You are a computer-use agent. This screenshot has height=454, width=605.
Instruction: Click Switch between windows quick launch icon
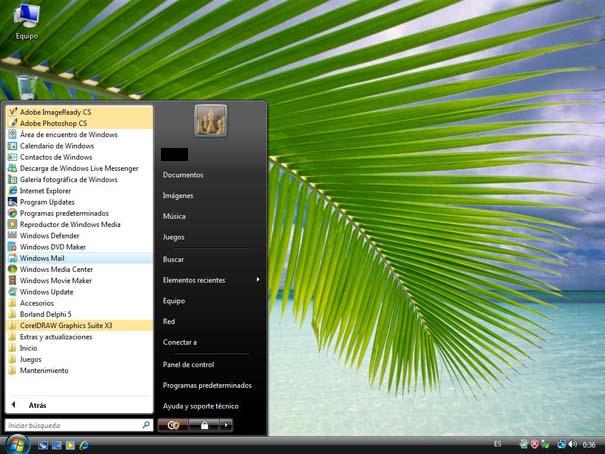(x=57, y=446)
